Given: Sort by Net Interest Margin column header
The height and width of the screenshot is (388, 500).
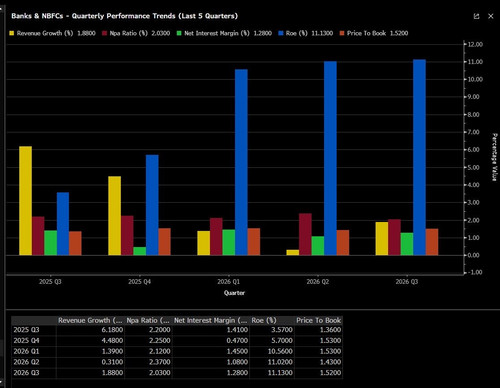Looking at the screenshot, I should pos(211,320).
